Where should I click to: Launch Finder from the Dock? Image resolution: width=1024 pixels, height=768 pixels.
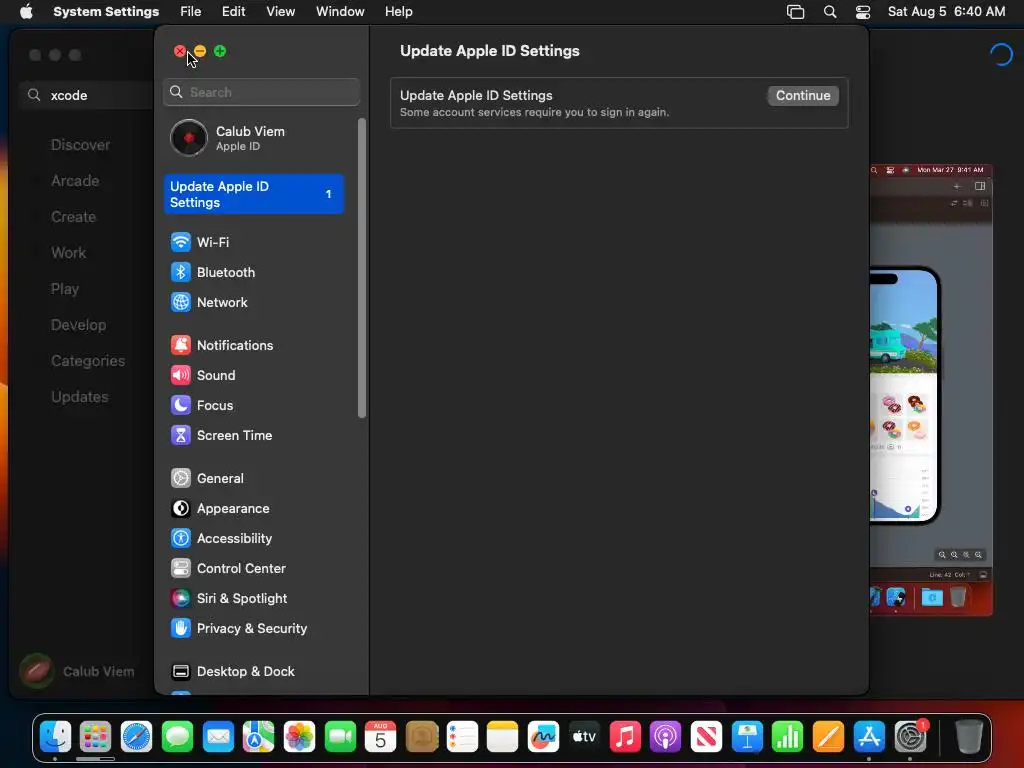(56, 737)
